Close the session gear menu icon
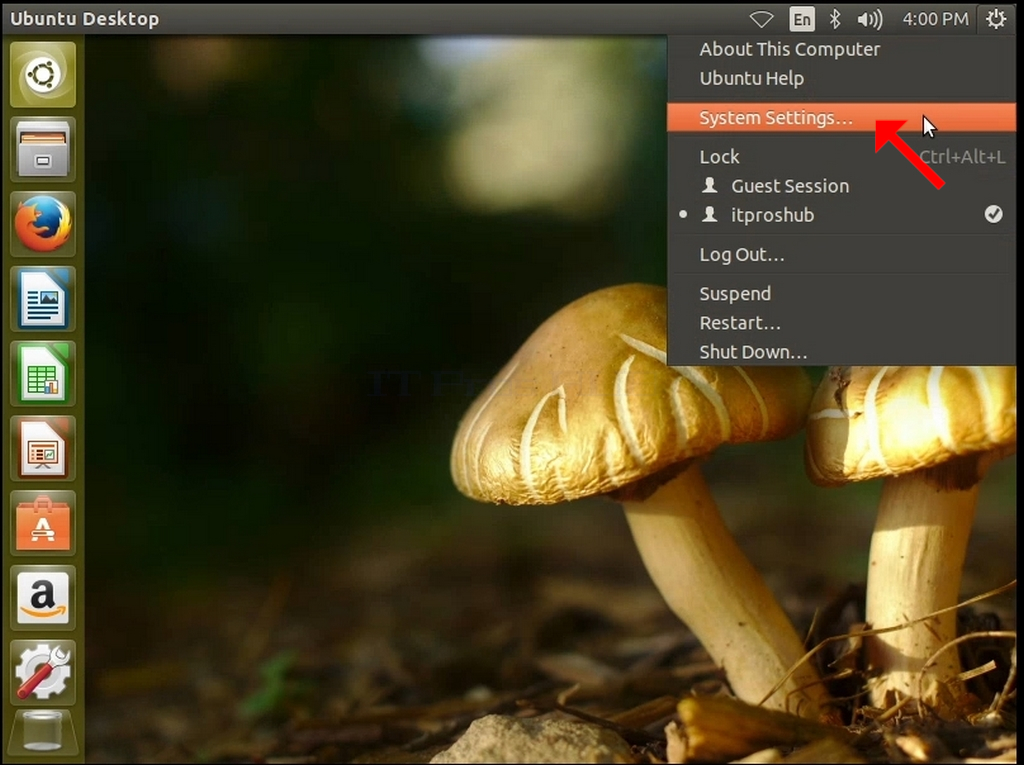The height and width of the screenshot is (765, 1024). pos(995,19)
